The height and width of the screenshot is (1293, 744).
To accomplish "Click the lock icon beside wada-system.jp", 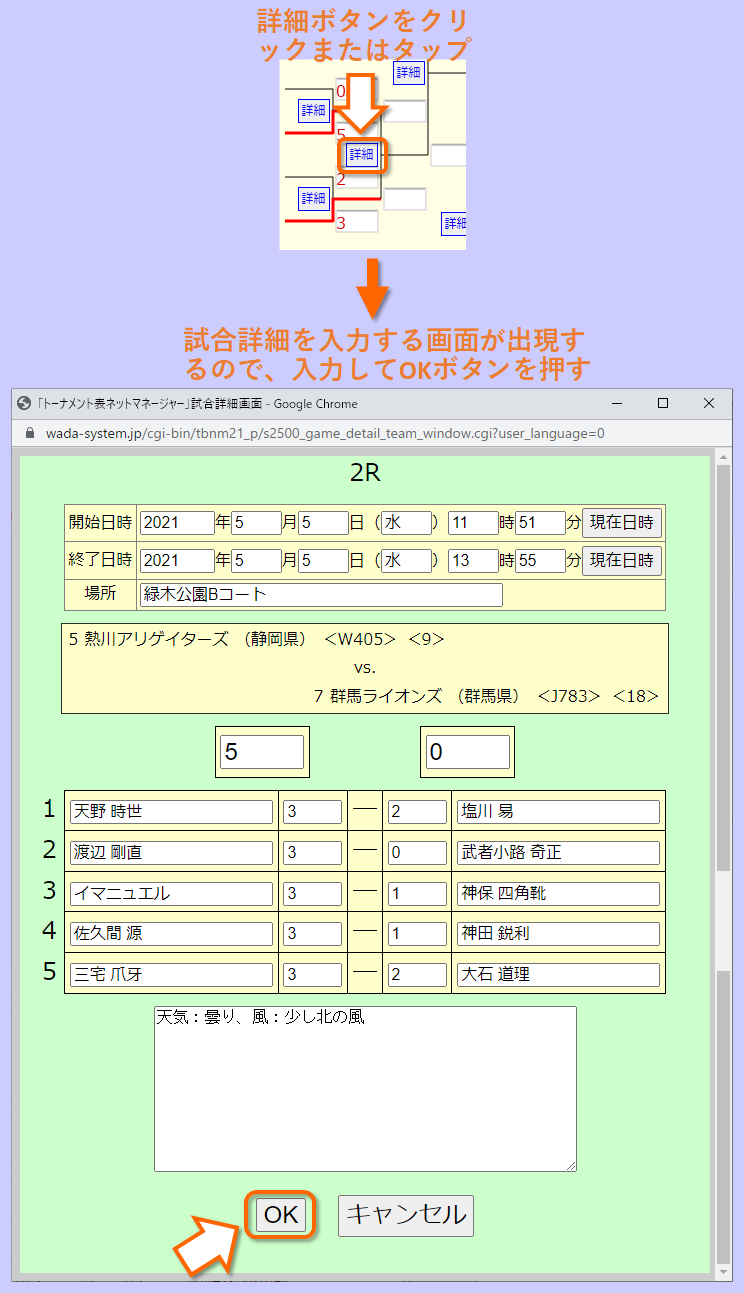I will (x=28, y=433).
